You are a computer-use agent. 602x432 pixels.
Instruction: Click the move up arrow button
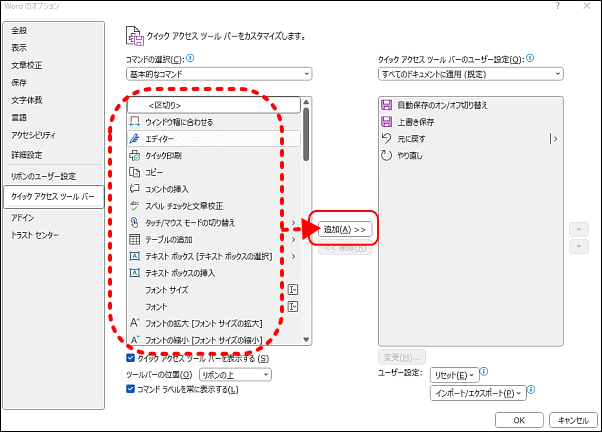click(x=579, y=230)
